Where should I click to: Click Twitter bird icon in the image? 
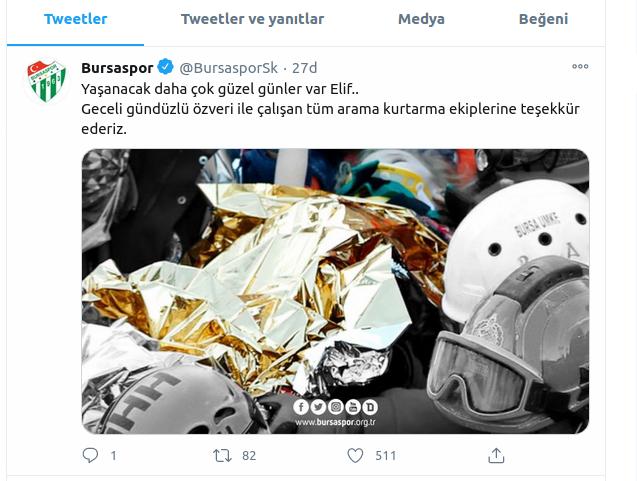pyautogui.click(x=318, y=407)
